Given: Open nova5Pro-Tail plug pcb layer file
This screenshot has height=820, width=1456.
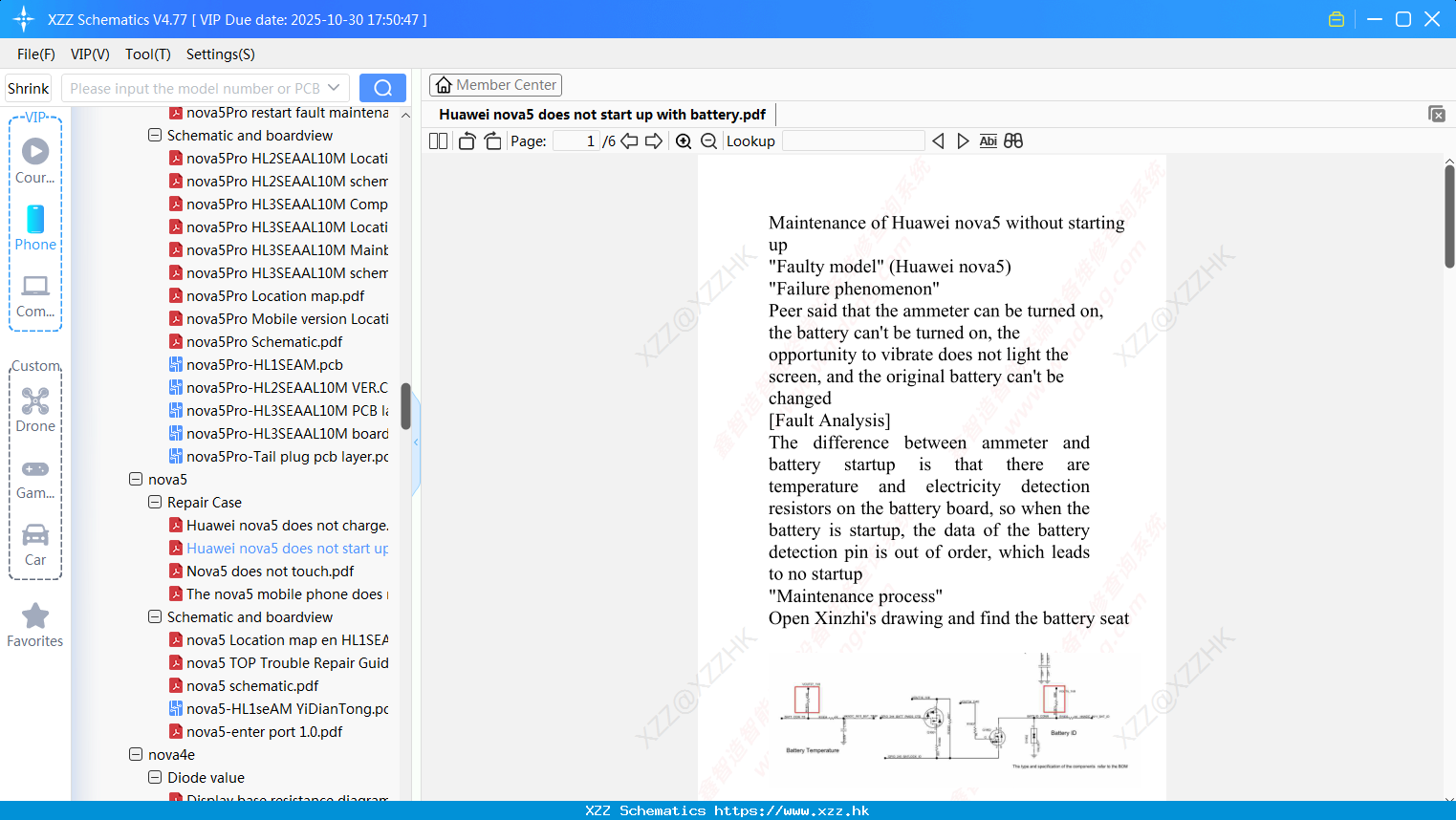Looking at the screenshot, I should [x=278, y=457].
